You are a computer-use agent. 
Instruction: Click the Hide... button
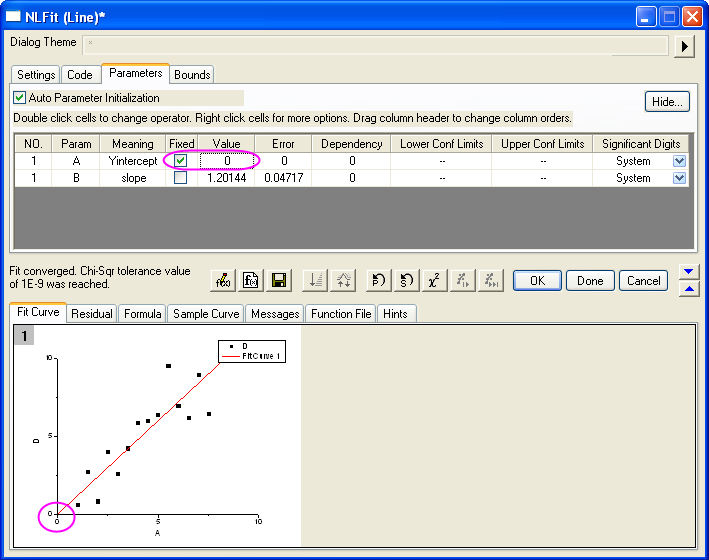tap(667, 102)
